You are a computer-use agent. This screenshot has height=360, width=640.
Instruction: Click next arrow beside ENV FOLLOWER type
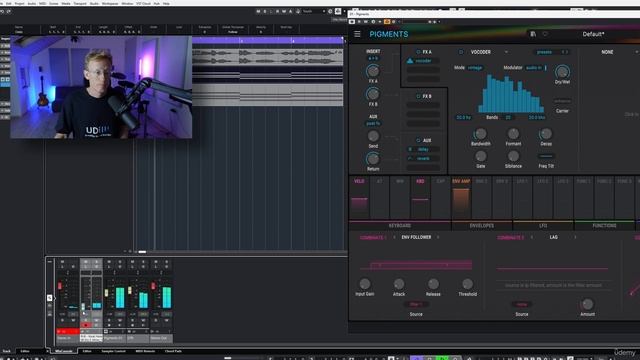pos(438,237)
